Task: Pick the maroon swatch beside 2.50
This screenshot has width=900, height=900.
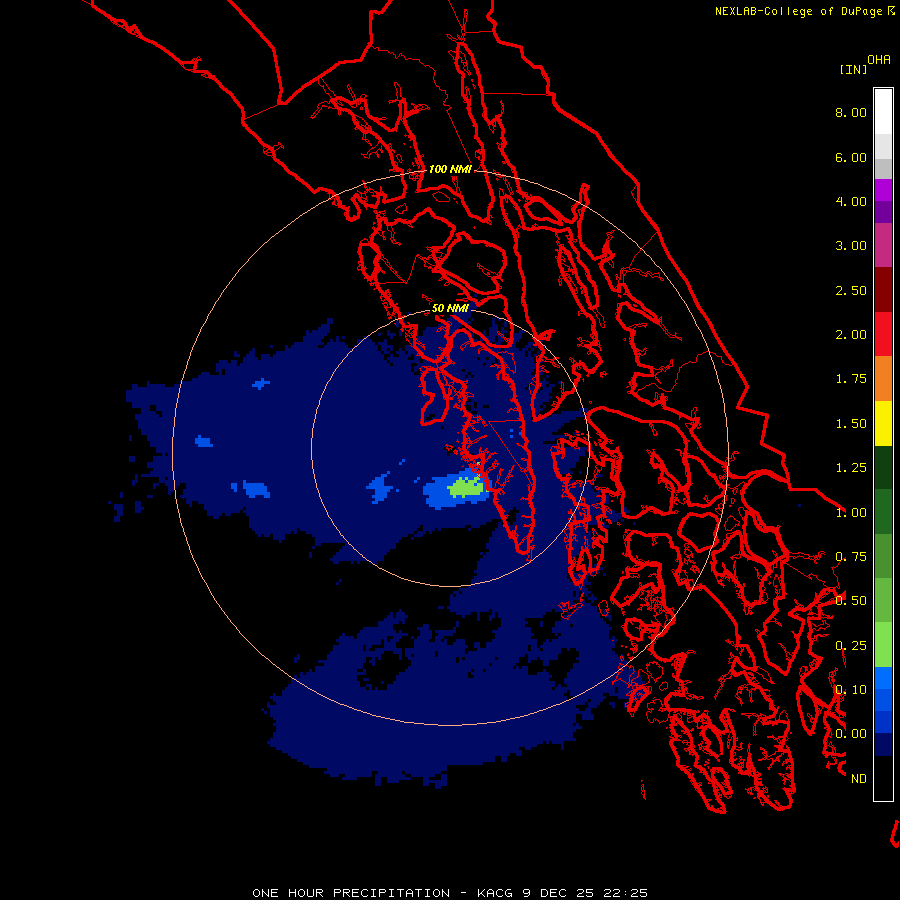Action: (883, 290)
